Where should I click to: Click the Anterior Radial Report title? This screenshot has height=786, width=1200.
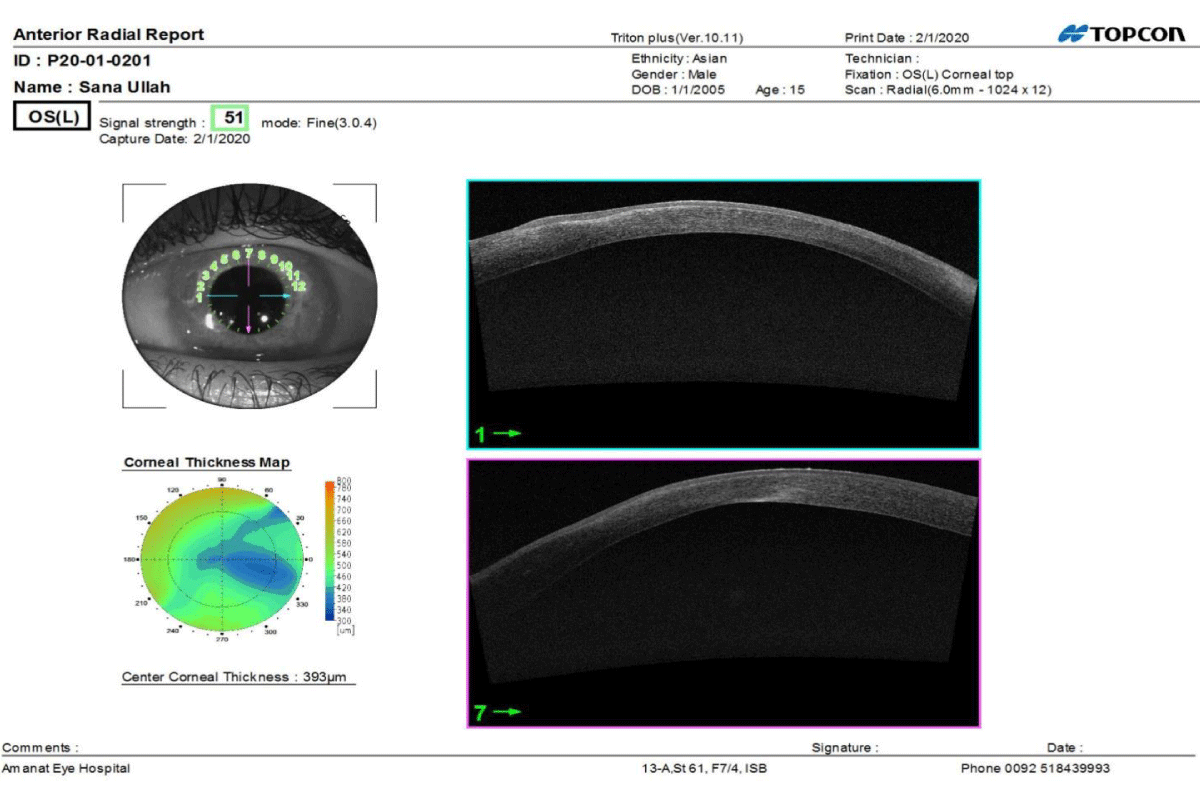(x=108, y=35)
